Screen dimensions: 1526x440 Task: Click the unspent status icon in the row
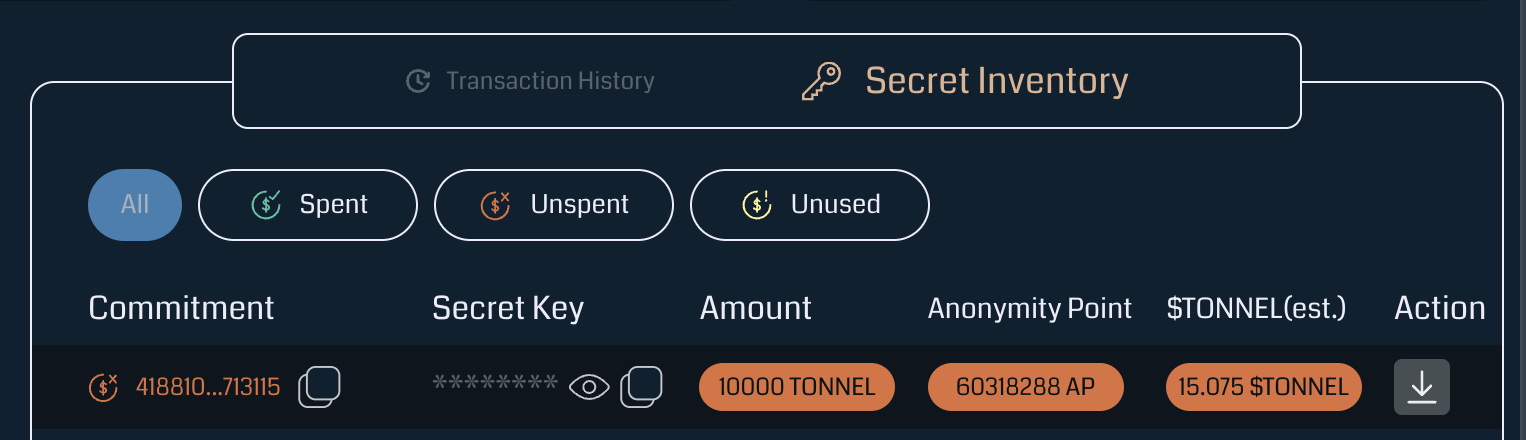104,387
